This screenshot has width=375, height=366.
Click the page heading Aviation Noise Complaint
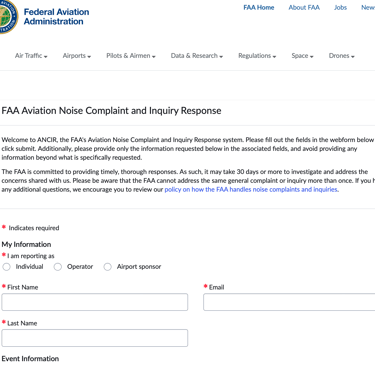(111, 111)
